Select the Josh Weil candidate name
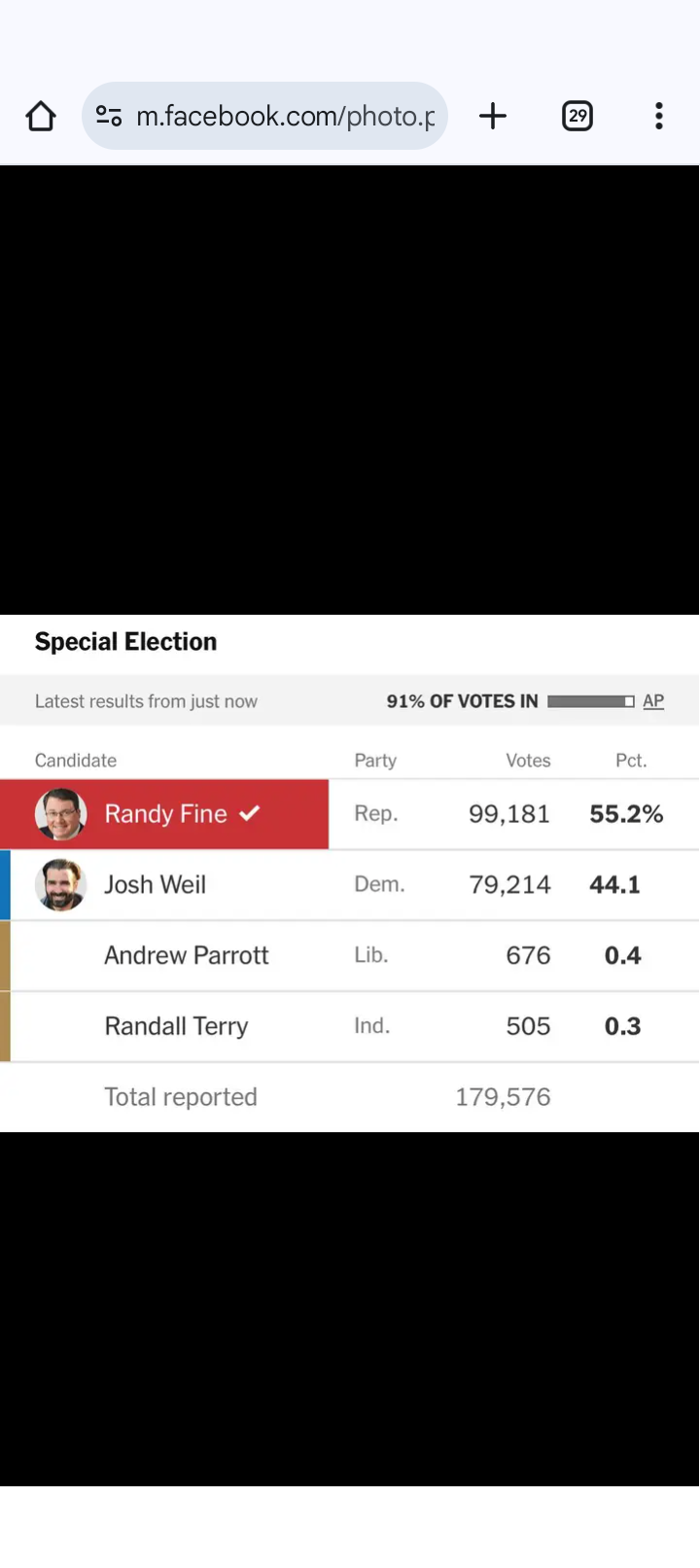The image size is (700, 1568). click(x=156, y=885)
